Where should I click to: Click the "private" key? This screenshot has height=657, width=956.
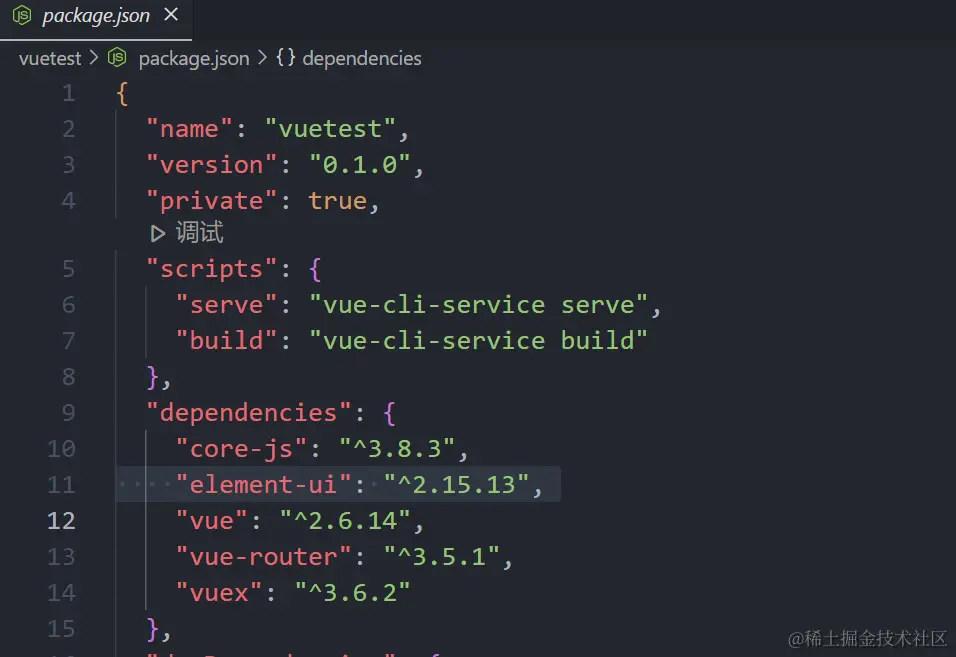212,201
